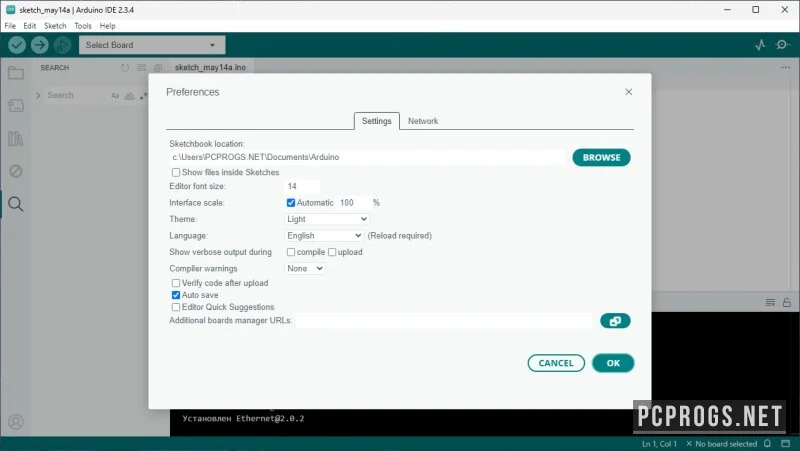Close the Preferences dialog with X
This screenshot has height=451, width=800.
coord(629,92)
